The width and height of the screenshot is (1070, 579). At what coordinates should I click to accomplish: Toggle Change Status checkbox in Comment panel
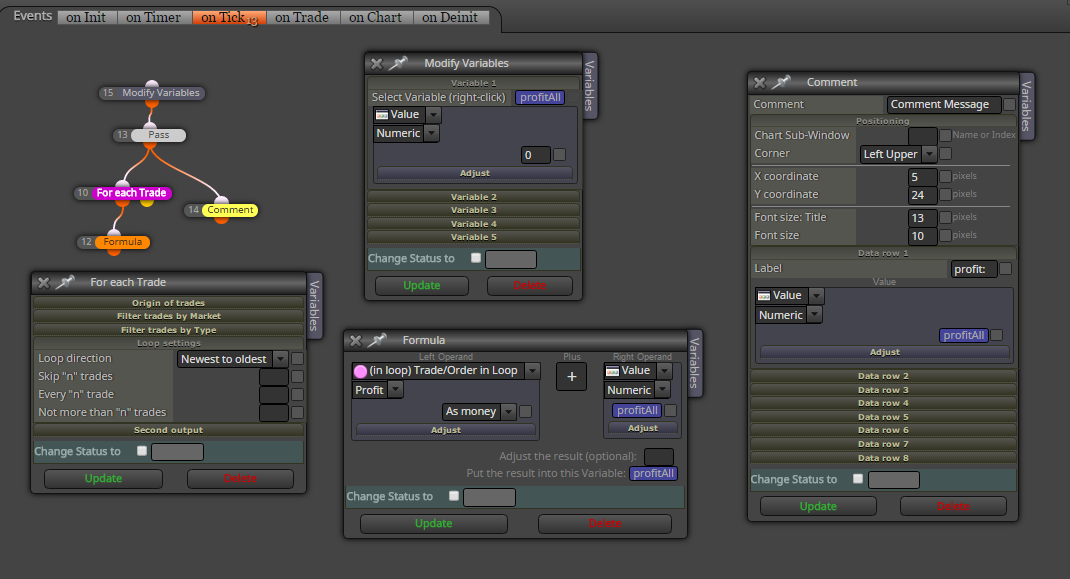858,479
